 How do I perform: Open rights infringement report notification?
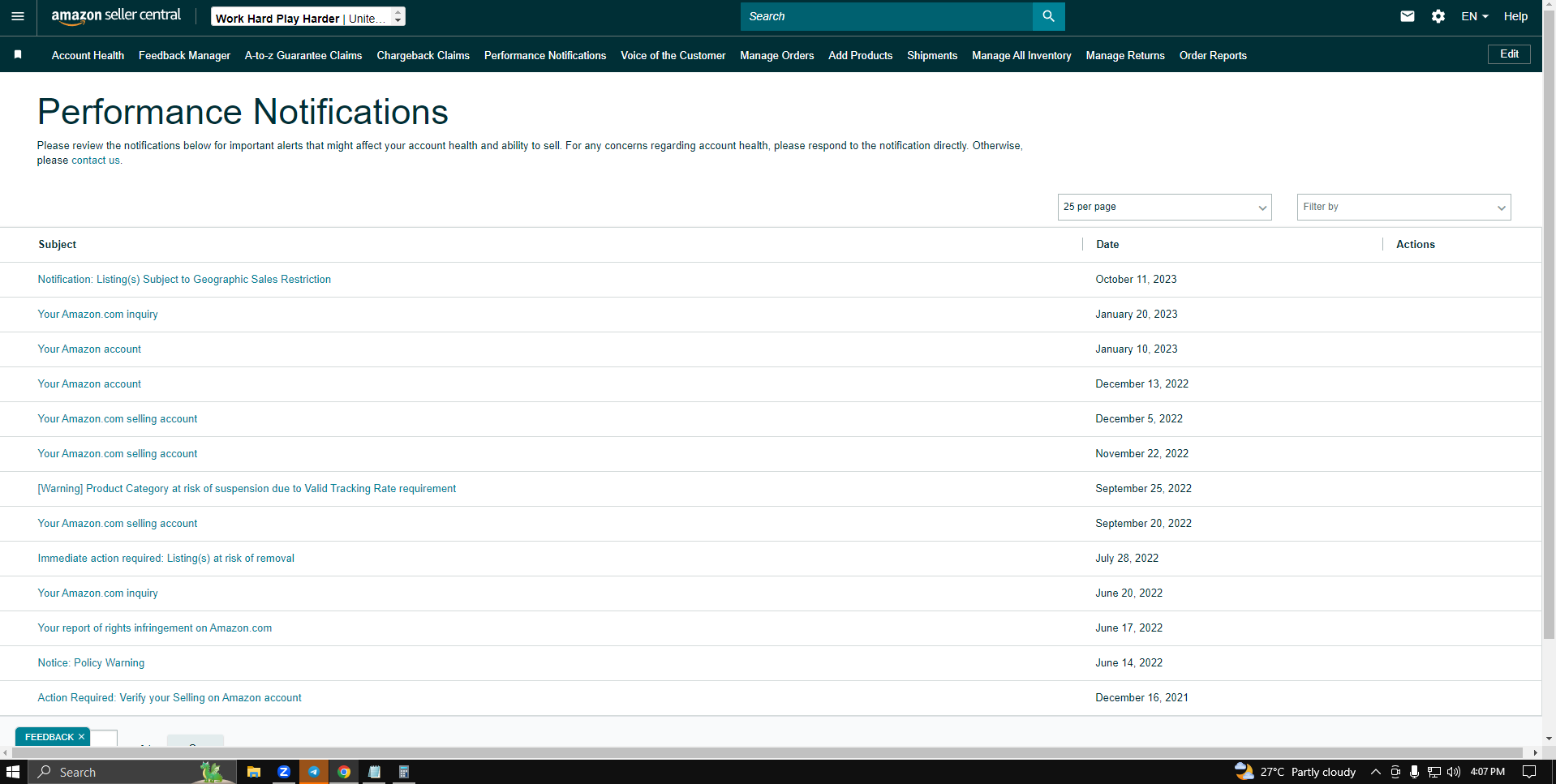click(x=155, y=628)
